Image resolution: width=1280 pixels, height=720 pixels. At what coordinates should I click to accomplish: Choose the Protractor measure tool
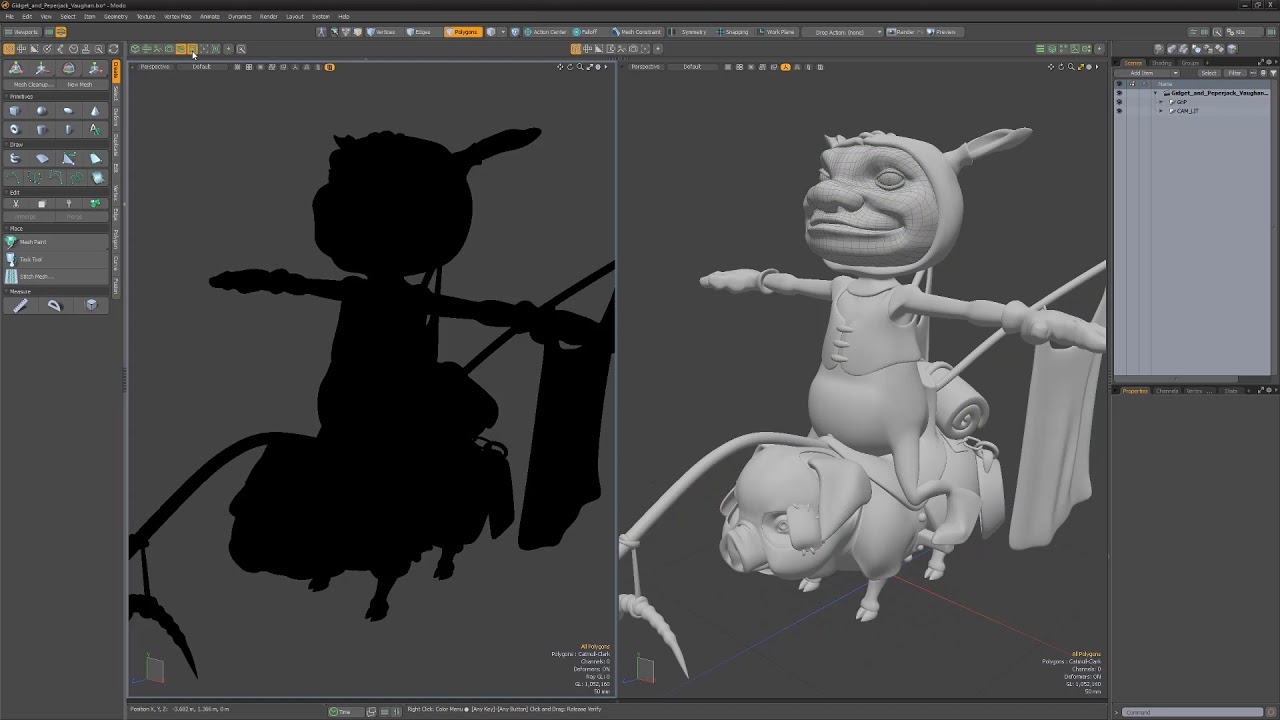click(55, 306)
